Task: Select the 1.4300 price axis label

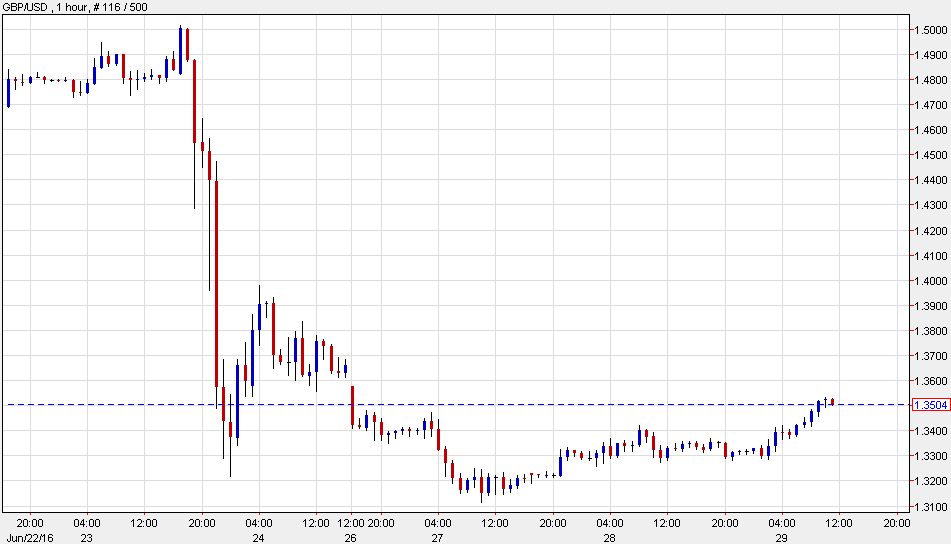Action: click(x=931, y=205)
